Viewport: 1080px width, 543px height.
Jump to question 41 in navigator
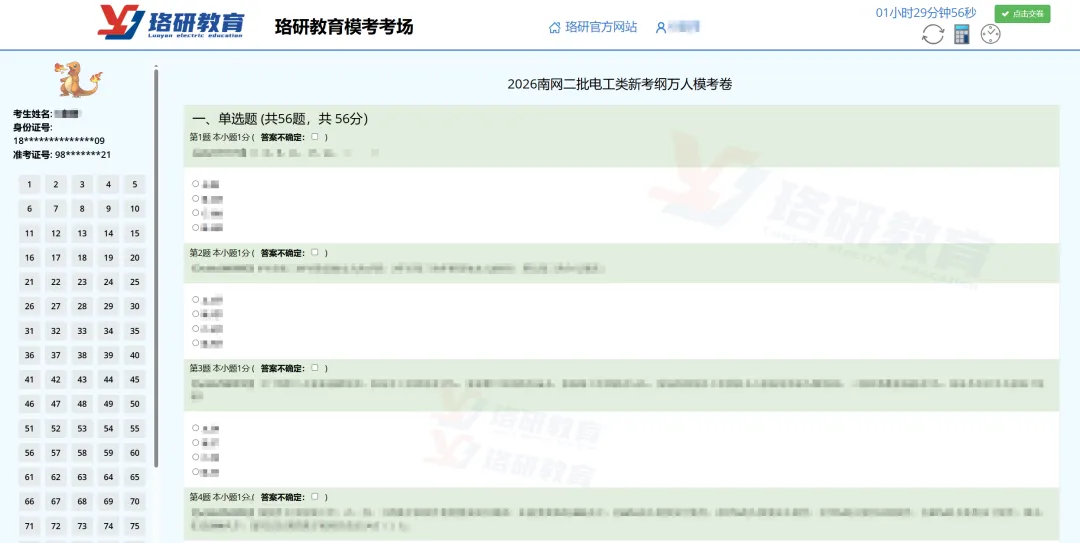point(30,380)
